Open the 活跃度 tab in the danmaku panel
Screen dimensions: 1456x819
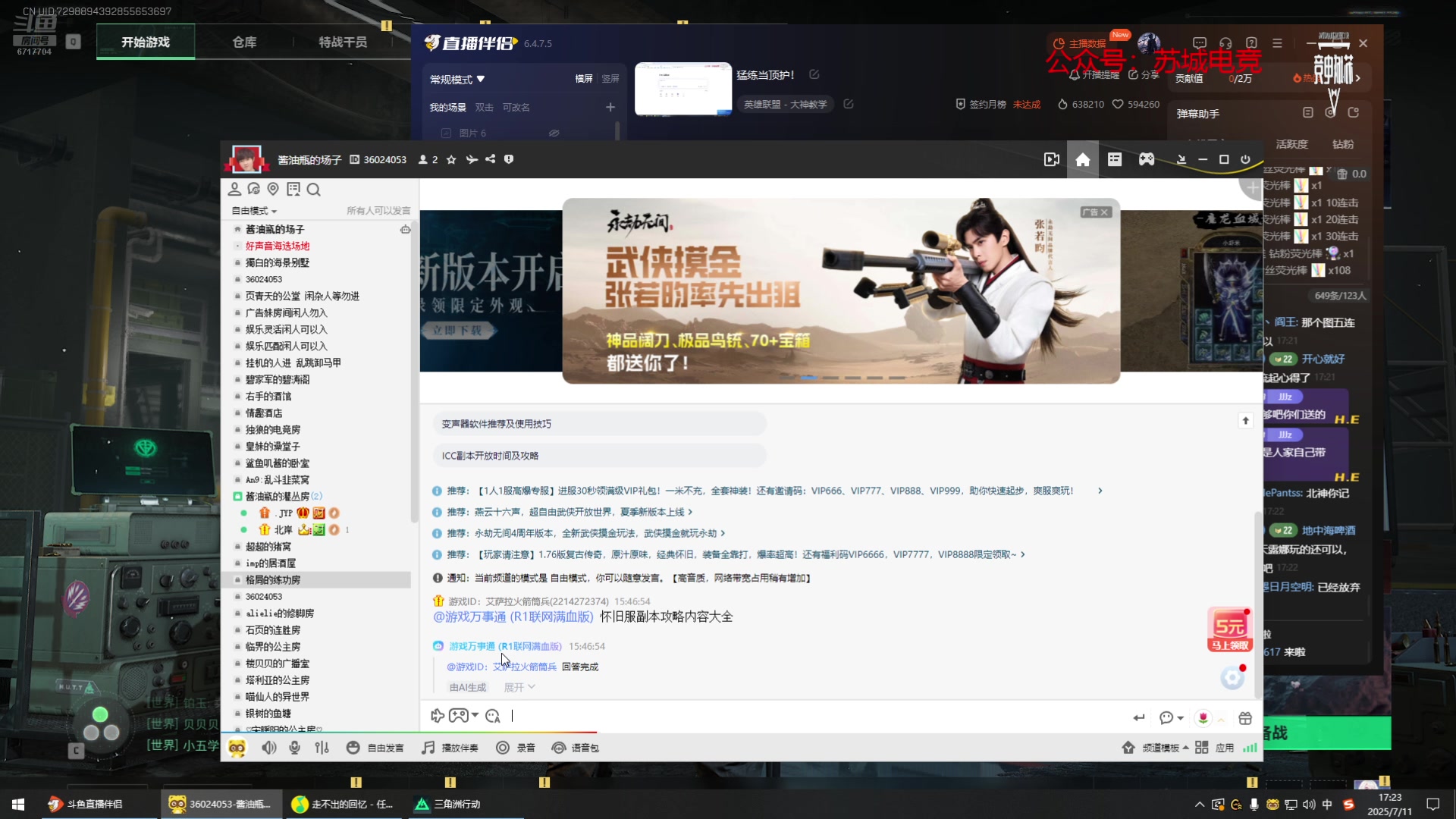[x=1291, y=144]
